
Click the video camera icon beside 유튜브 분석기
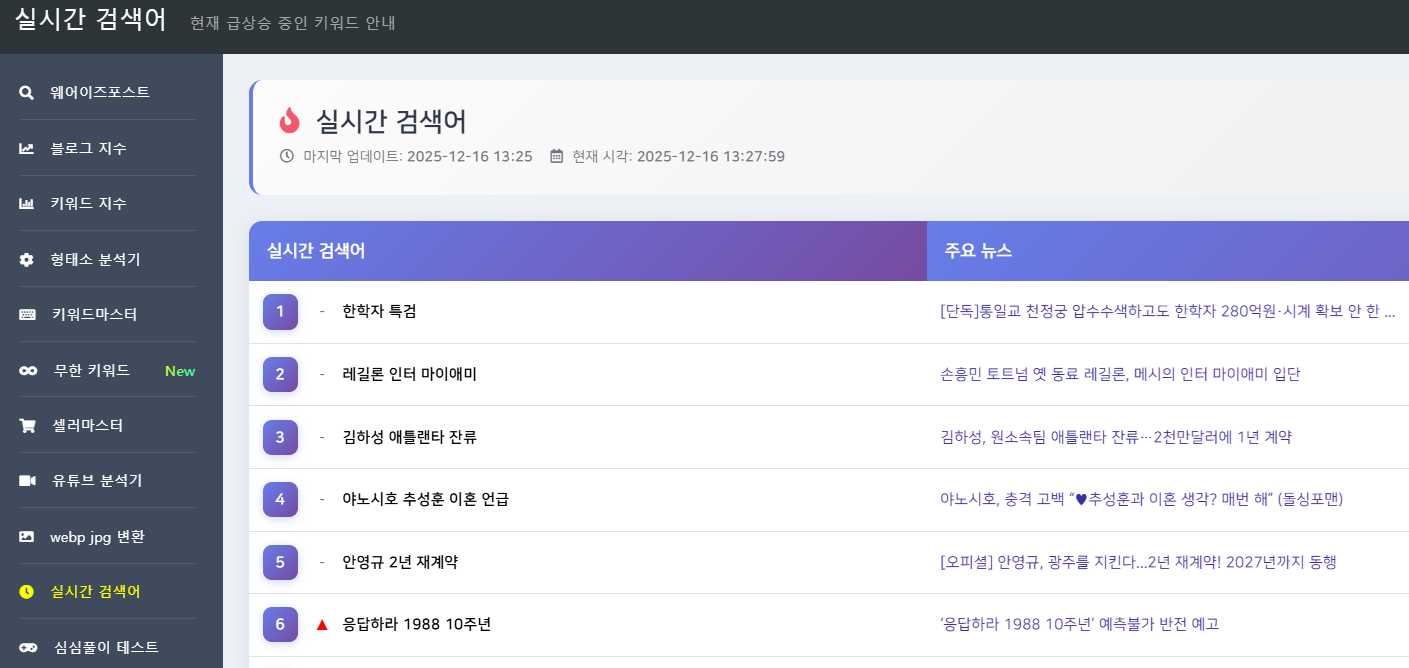(x=27, y=481)
